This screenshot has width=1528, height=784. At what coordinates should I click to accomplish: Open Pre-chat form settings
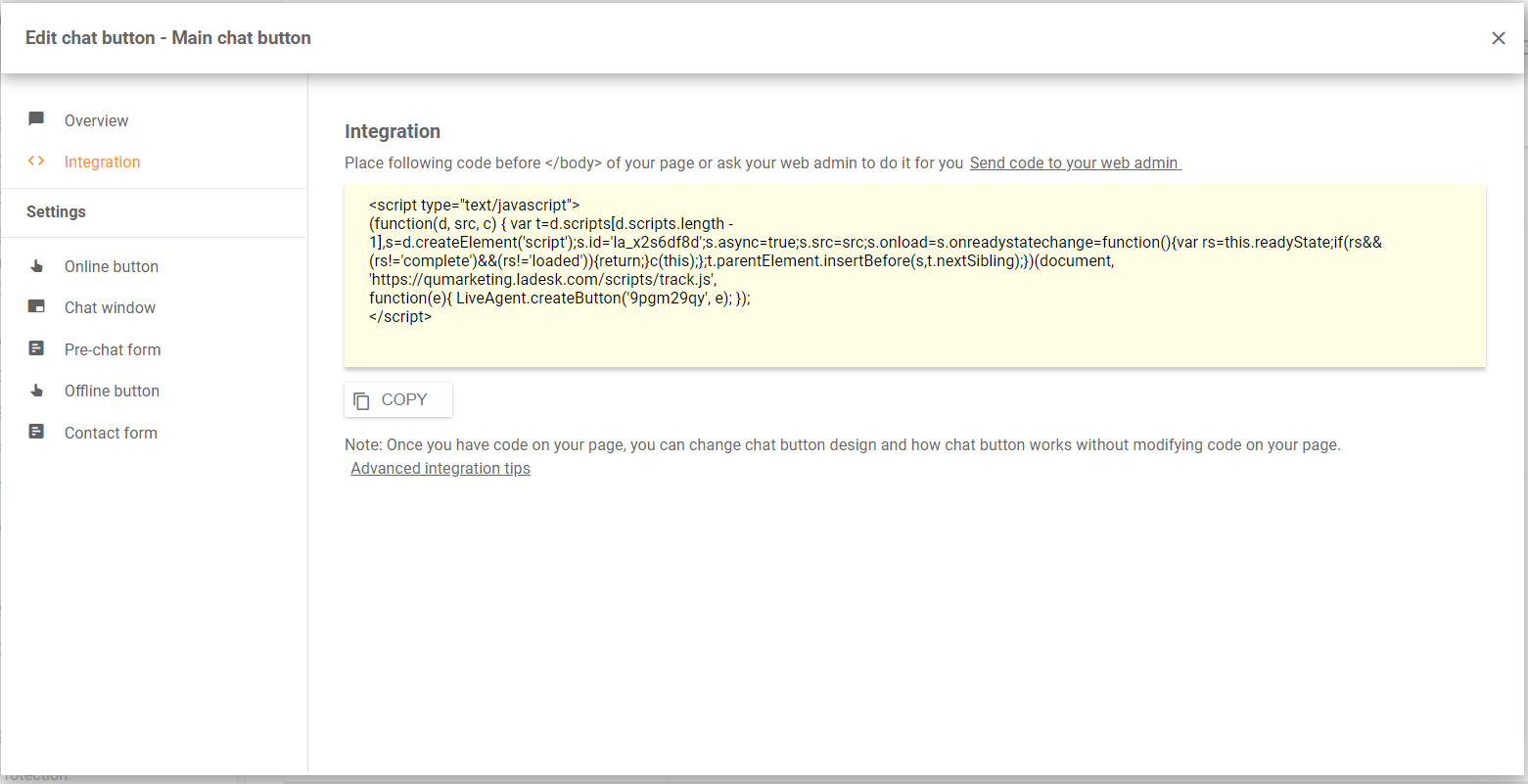tap(113, 349)
